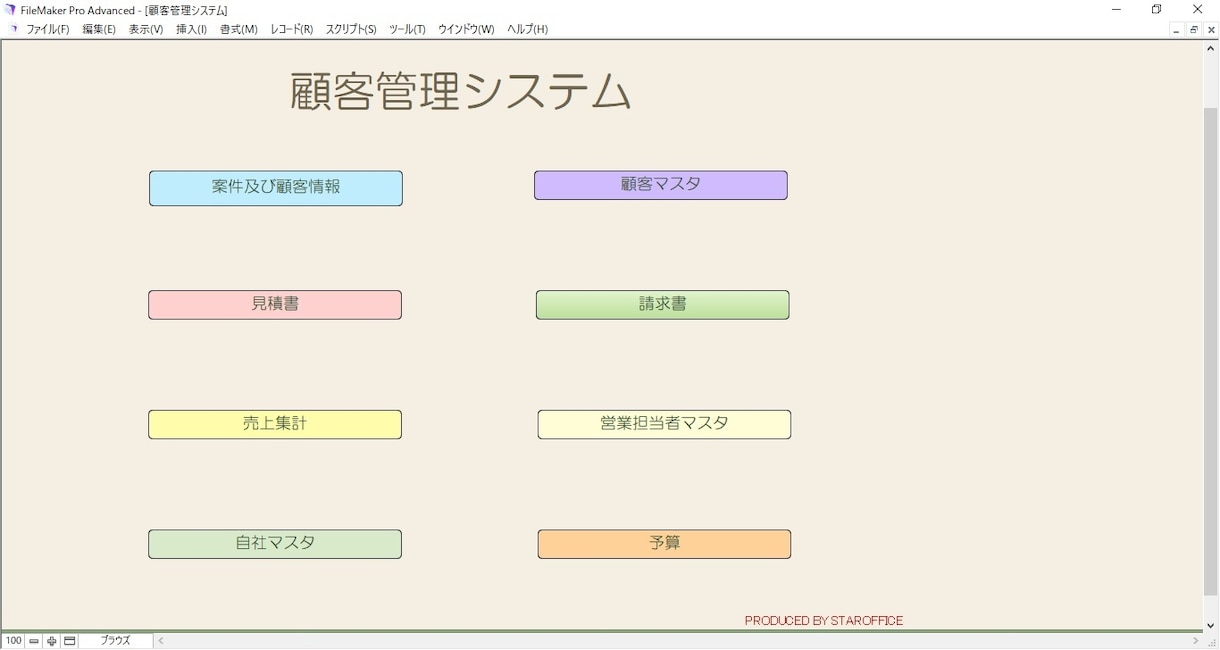Minimize the FileMaker Pro Advanced window
Image resolution: width=1220 pixels, height=650 pixels.
pyautogui.click(x=1116, y=10)
